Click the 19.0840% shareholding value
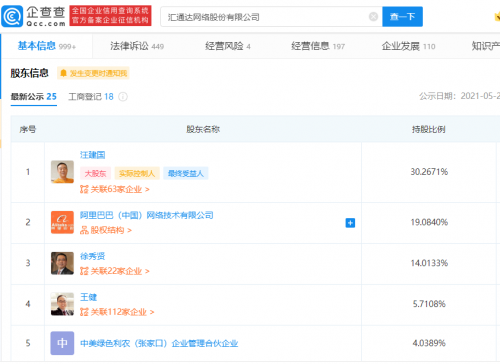This screenshot has height=364, width=500. point(429,222)
